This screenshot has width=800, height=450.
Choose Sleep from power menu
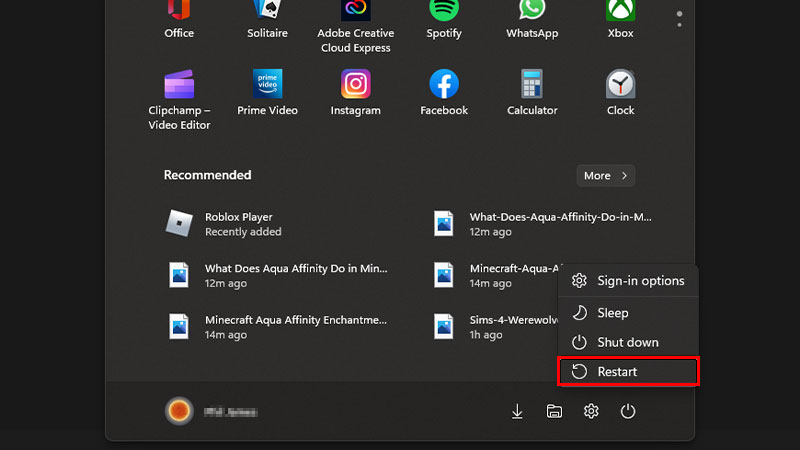tap(628, 313)
